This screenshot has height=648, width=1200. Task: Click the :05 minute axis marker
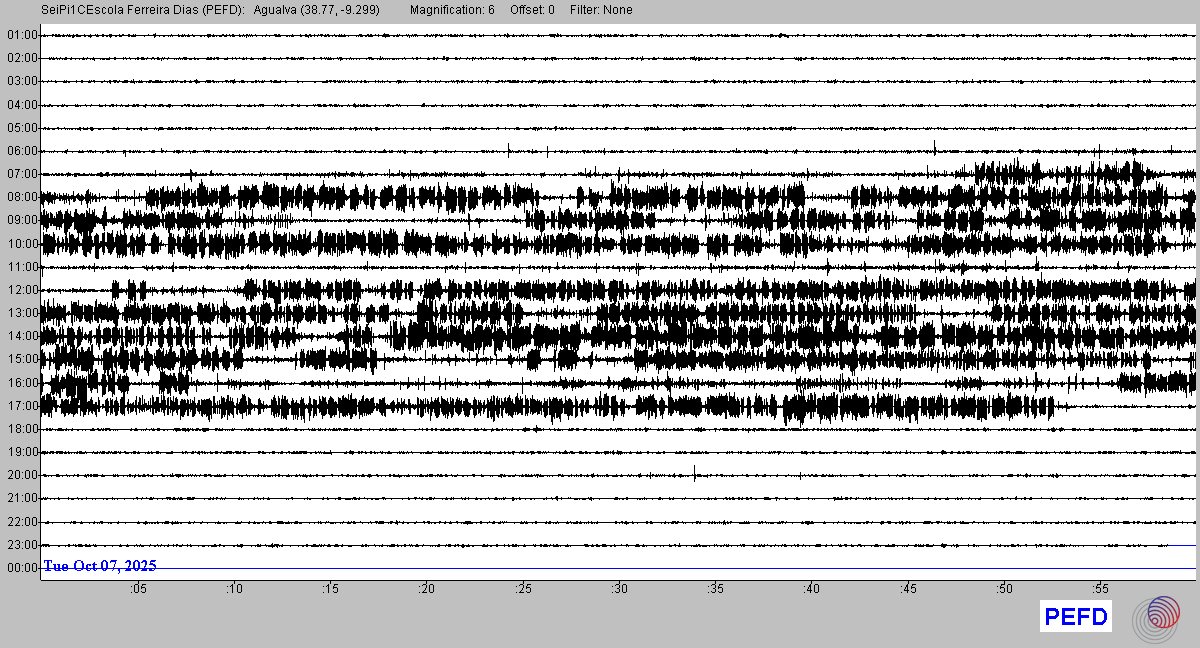[138, 589]
